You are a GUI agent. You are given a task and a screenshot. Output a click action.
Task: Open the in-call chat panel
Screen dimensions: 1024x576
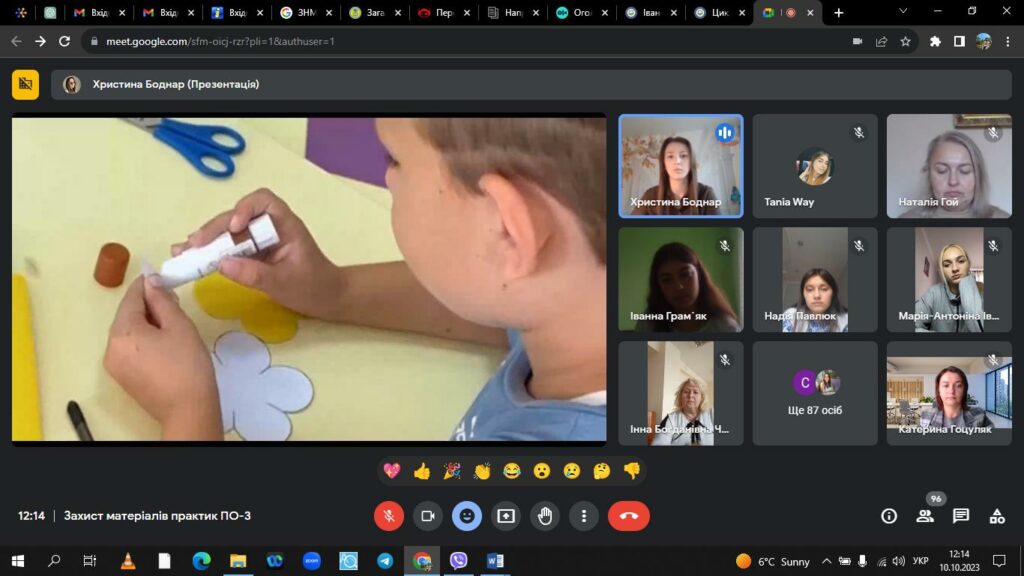pyautogui.click(x=961, y=516)
